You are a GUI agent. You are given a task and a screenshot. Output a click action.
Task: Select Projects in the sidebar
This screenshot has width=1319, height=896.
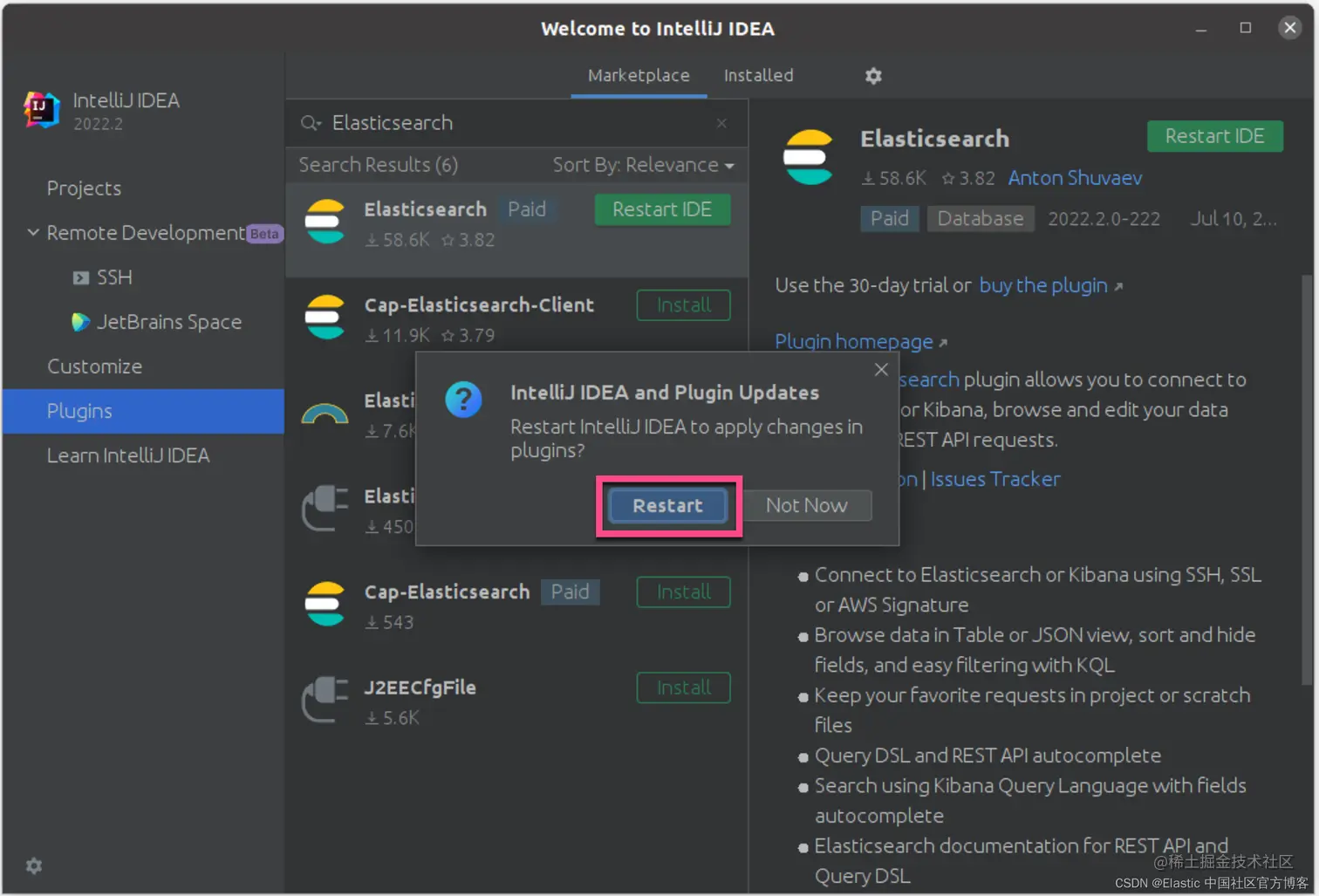[84, 188]
